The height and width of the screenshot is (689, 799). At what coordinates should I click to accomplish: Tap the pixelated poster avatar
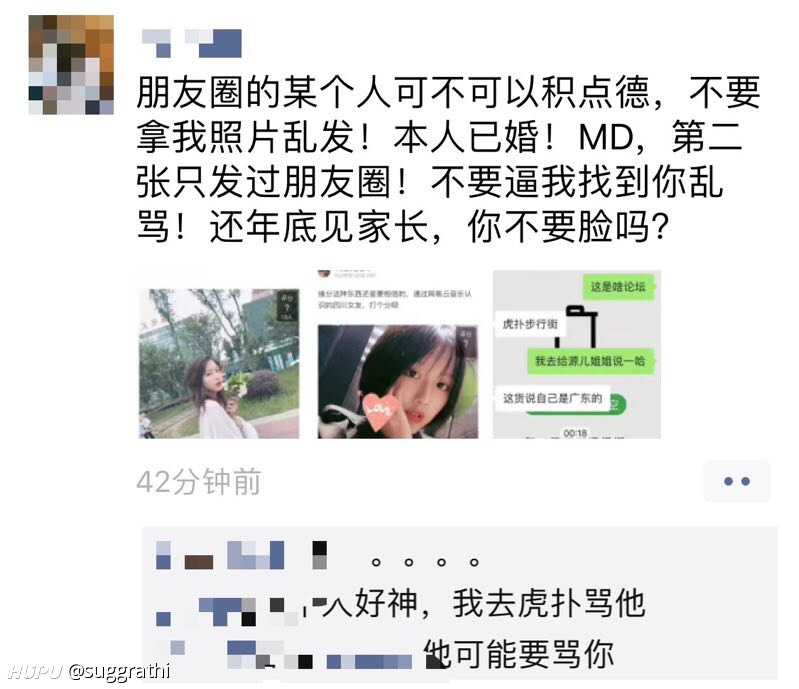coord(71,65)
